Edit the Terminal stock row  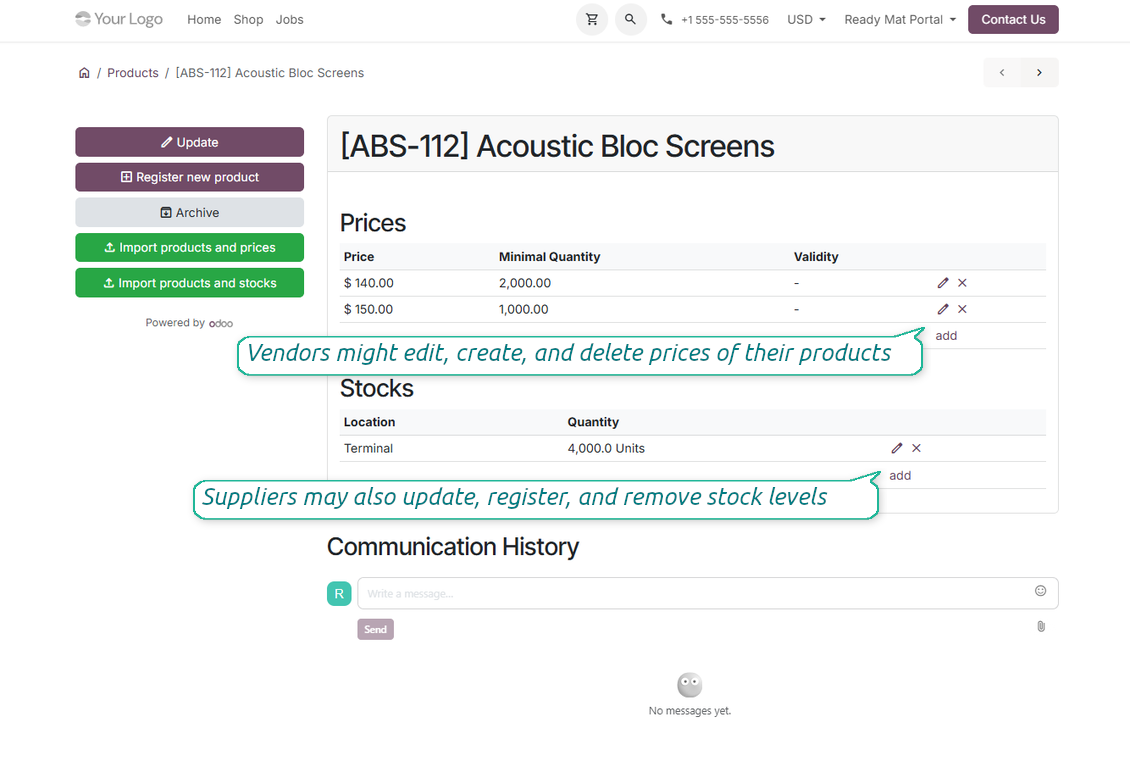897,448
